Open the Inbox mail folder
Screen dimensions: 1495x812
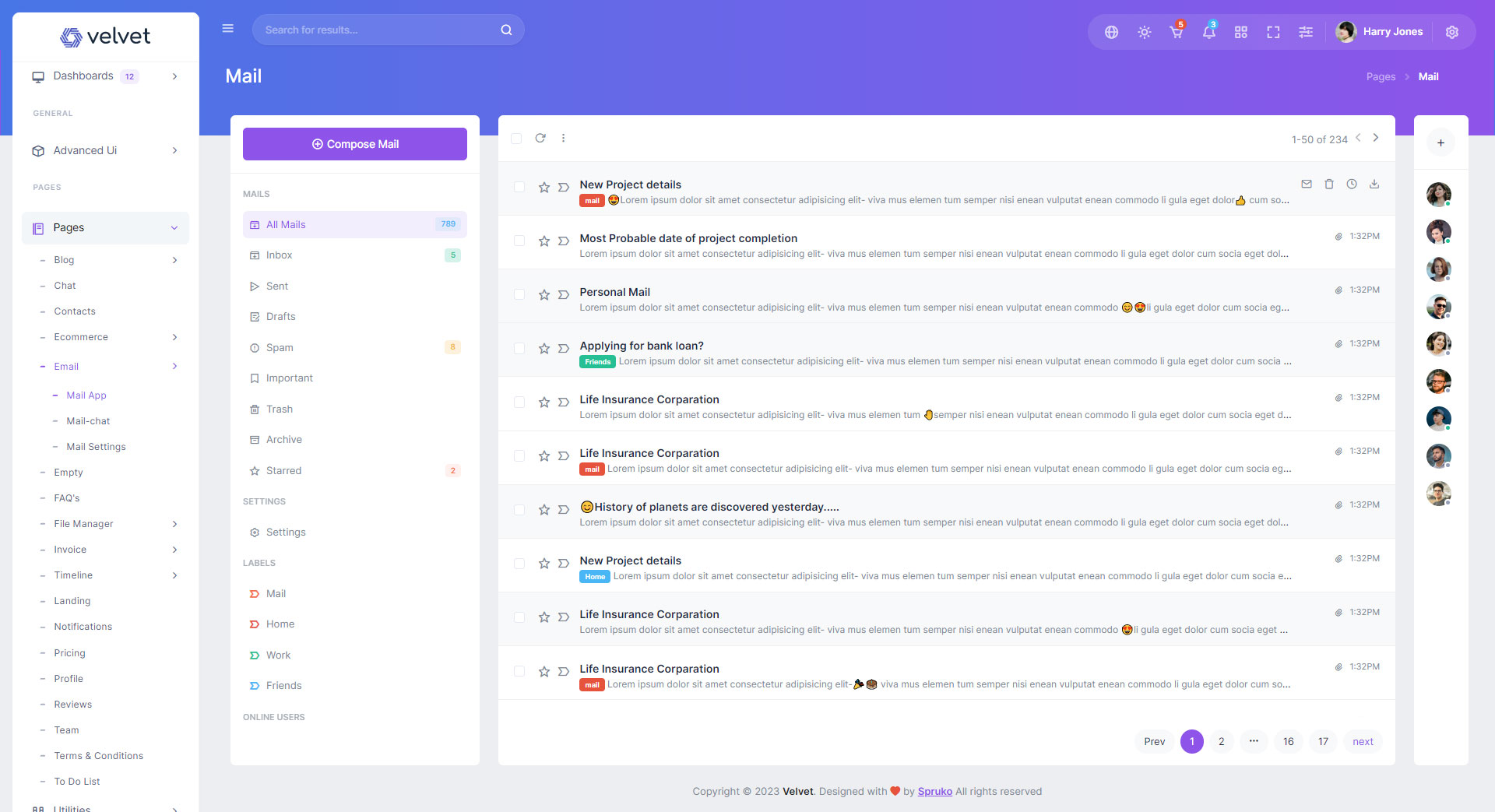279,255
